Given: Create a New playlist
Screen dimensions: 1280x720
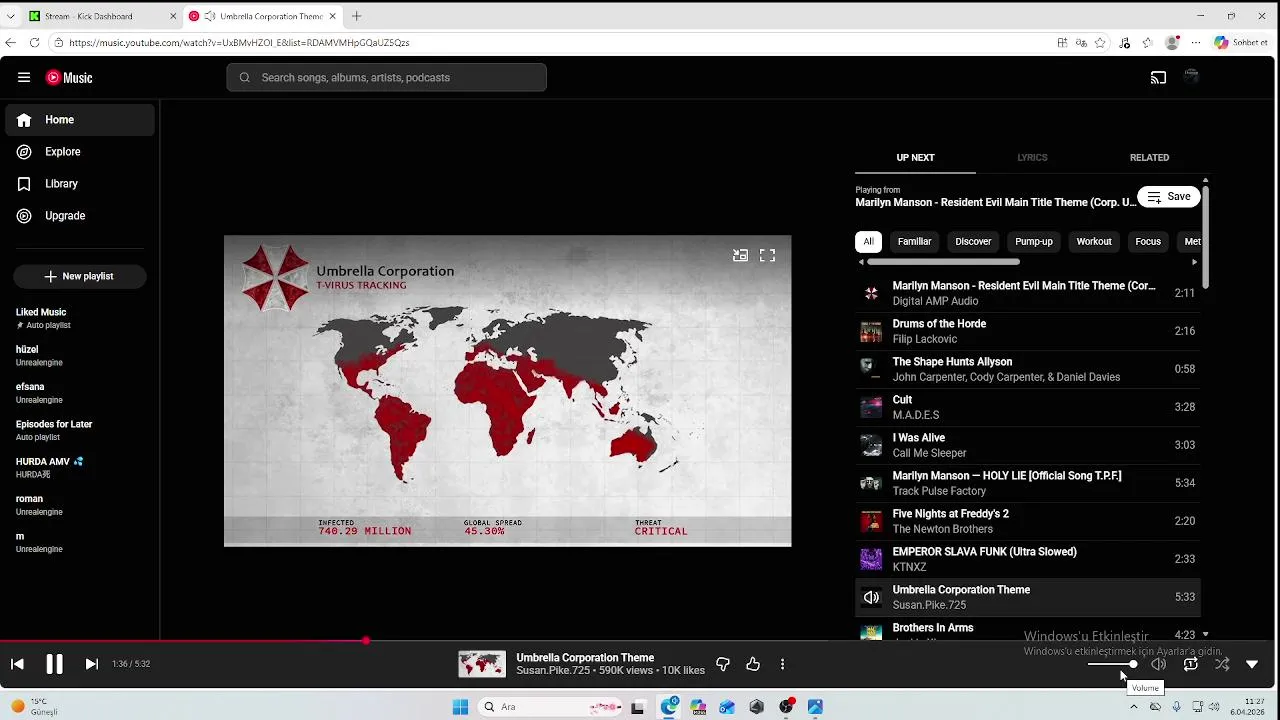Looking at the screenshot, I should (x=80, y=276).
